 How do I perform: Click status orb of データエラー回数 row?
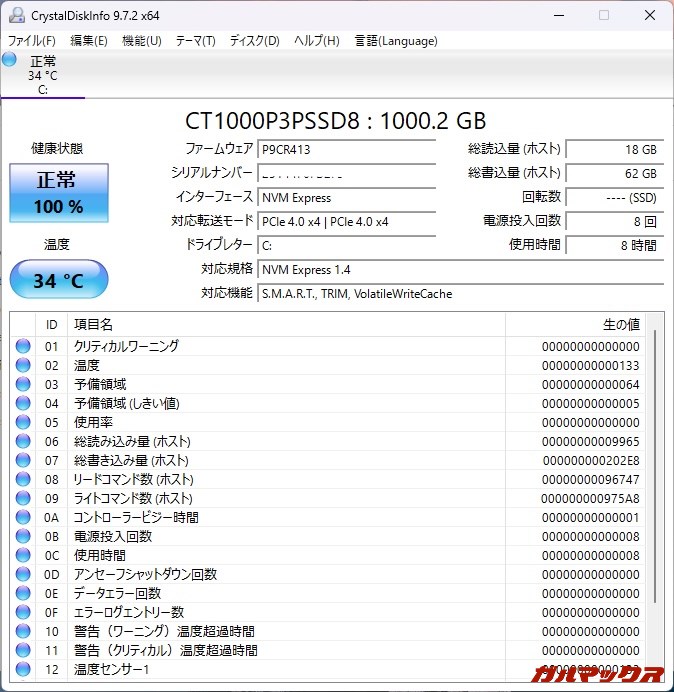tap(23, 593)
